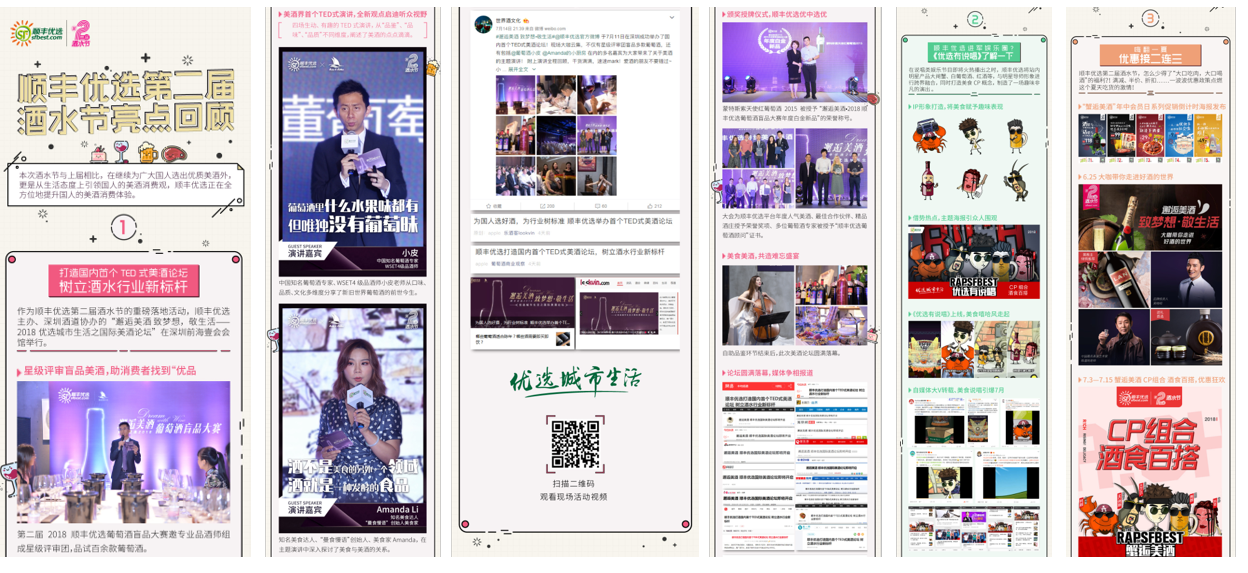This screenshot has width=1248, height=573.
Task: Click the beer mug doodle beside the TED heading
Action: tap(433, 68)
